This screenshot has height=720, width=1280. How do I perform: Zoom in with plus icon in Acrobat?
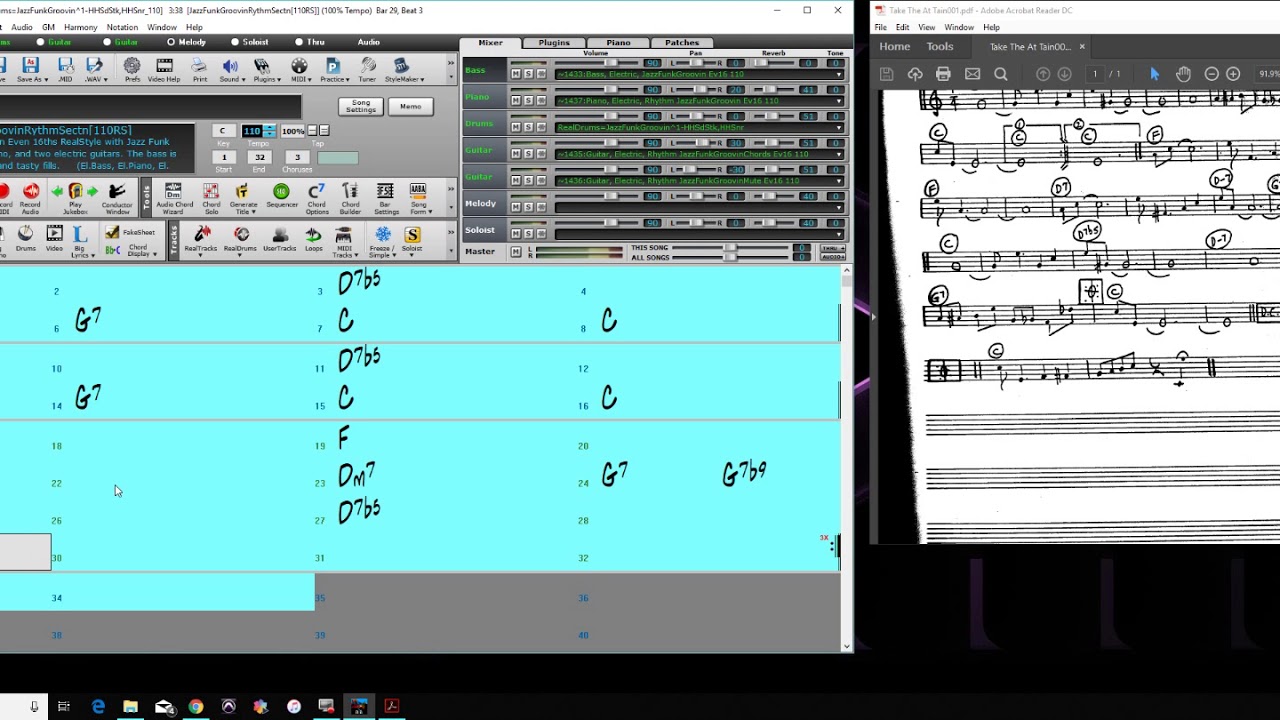tap(1233, 74)
